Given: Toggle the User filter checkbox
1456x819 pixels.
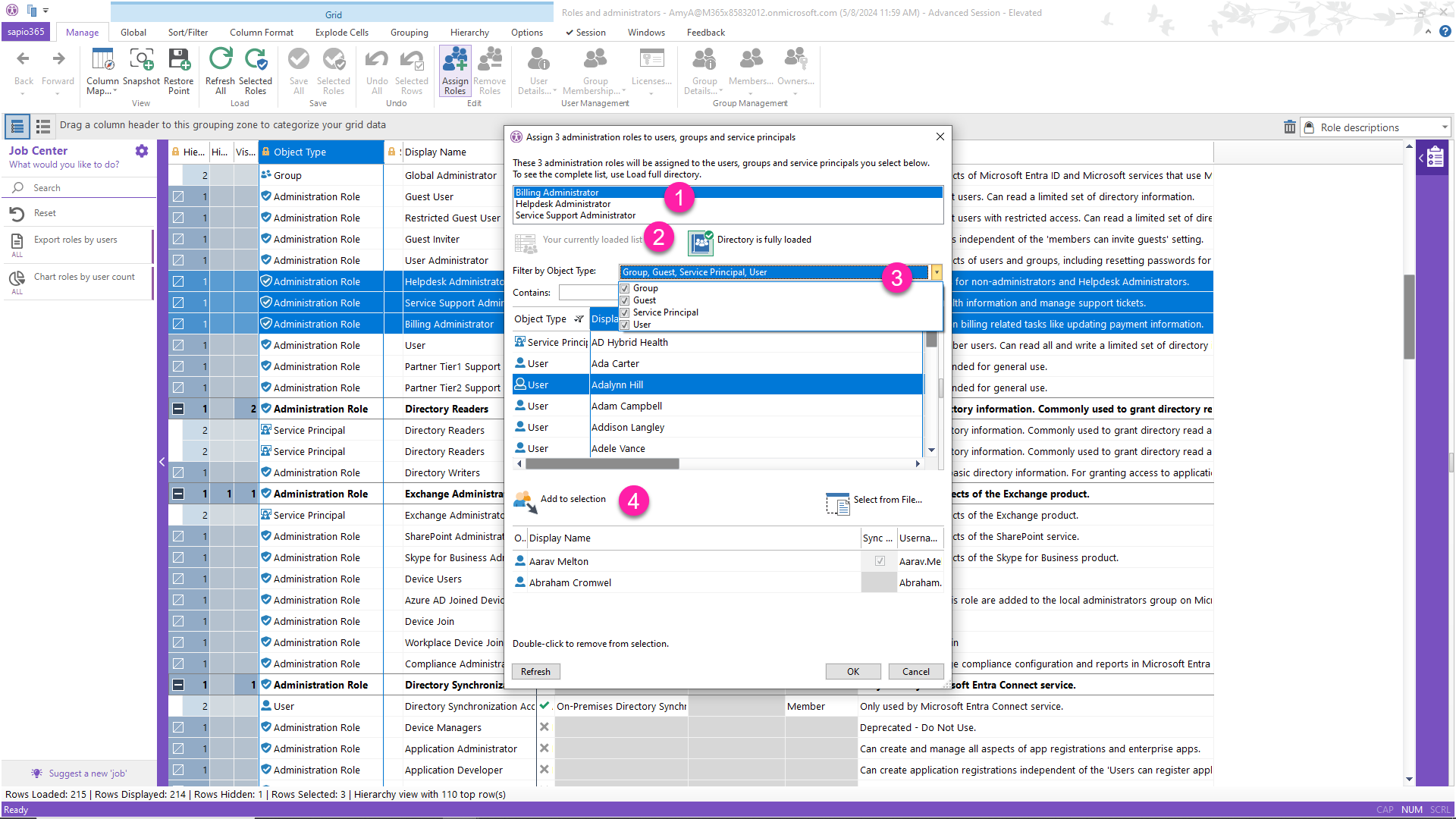Looking at the screenshot, I should coord(625,325).
